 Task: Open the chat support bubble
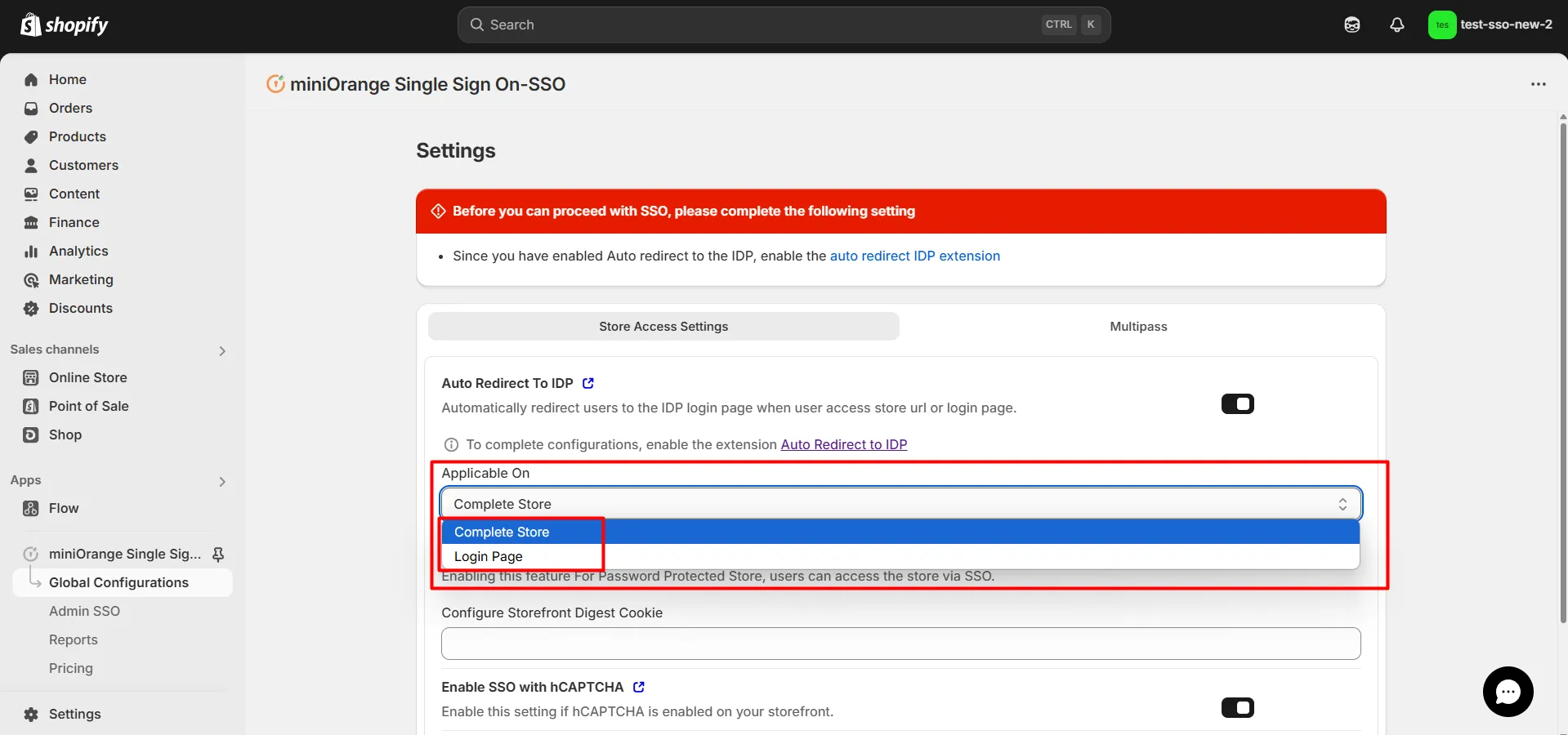tap(1508, 692)
